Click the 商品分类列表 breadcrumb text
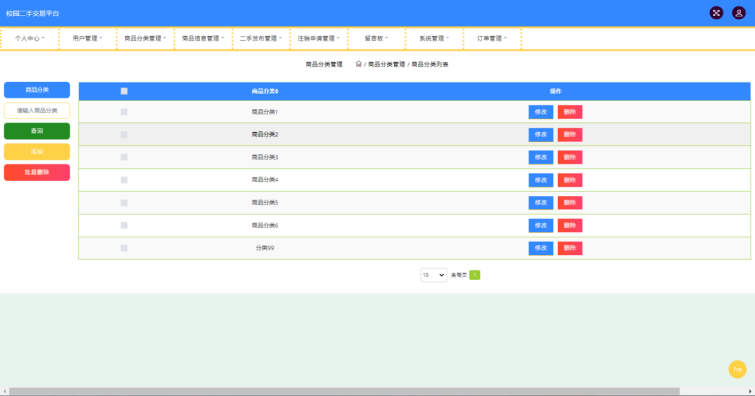 (430, 64)
